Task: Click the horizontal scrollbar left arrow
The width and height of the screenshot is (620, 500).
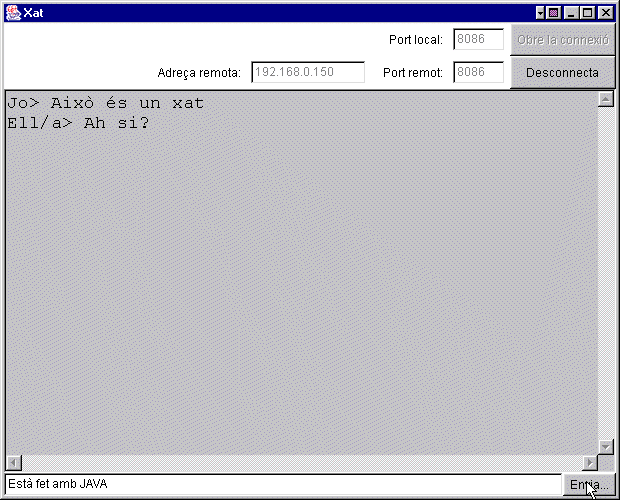Action: (x=14, y=462)
